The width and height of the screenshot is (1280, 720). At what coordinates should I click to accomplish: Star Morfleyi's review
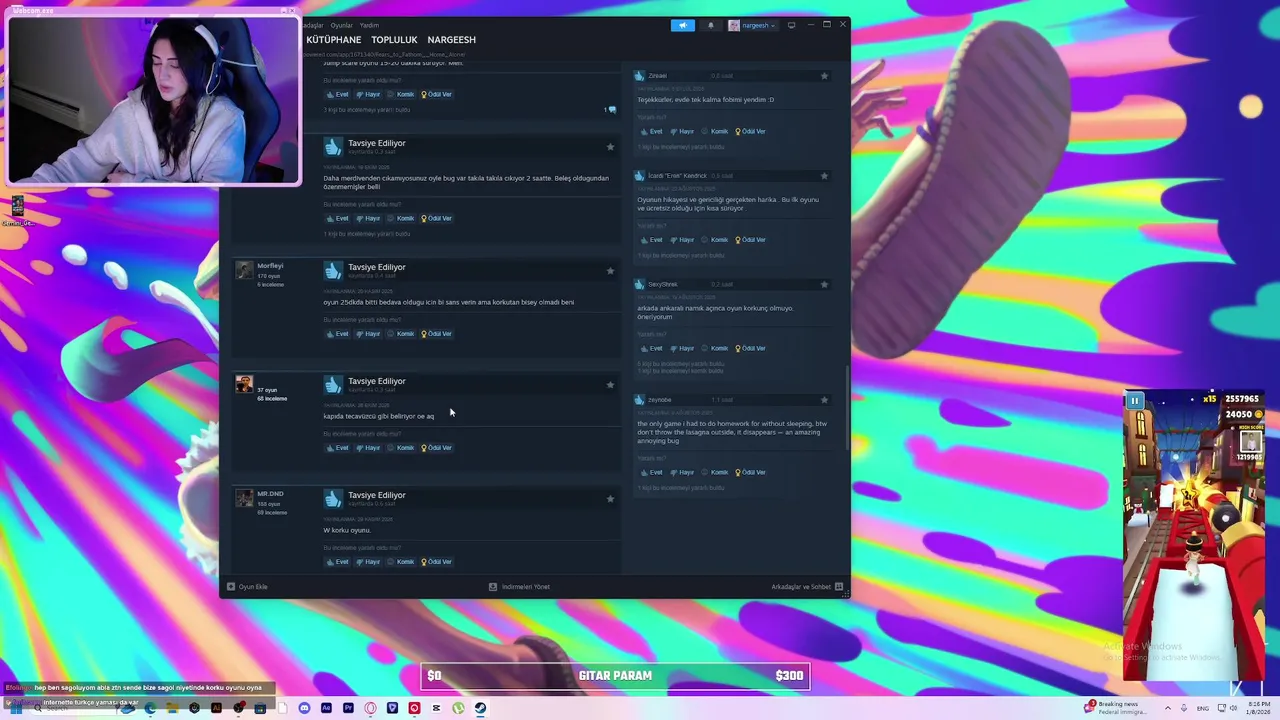tap(610, 271)
